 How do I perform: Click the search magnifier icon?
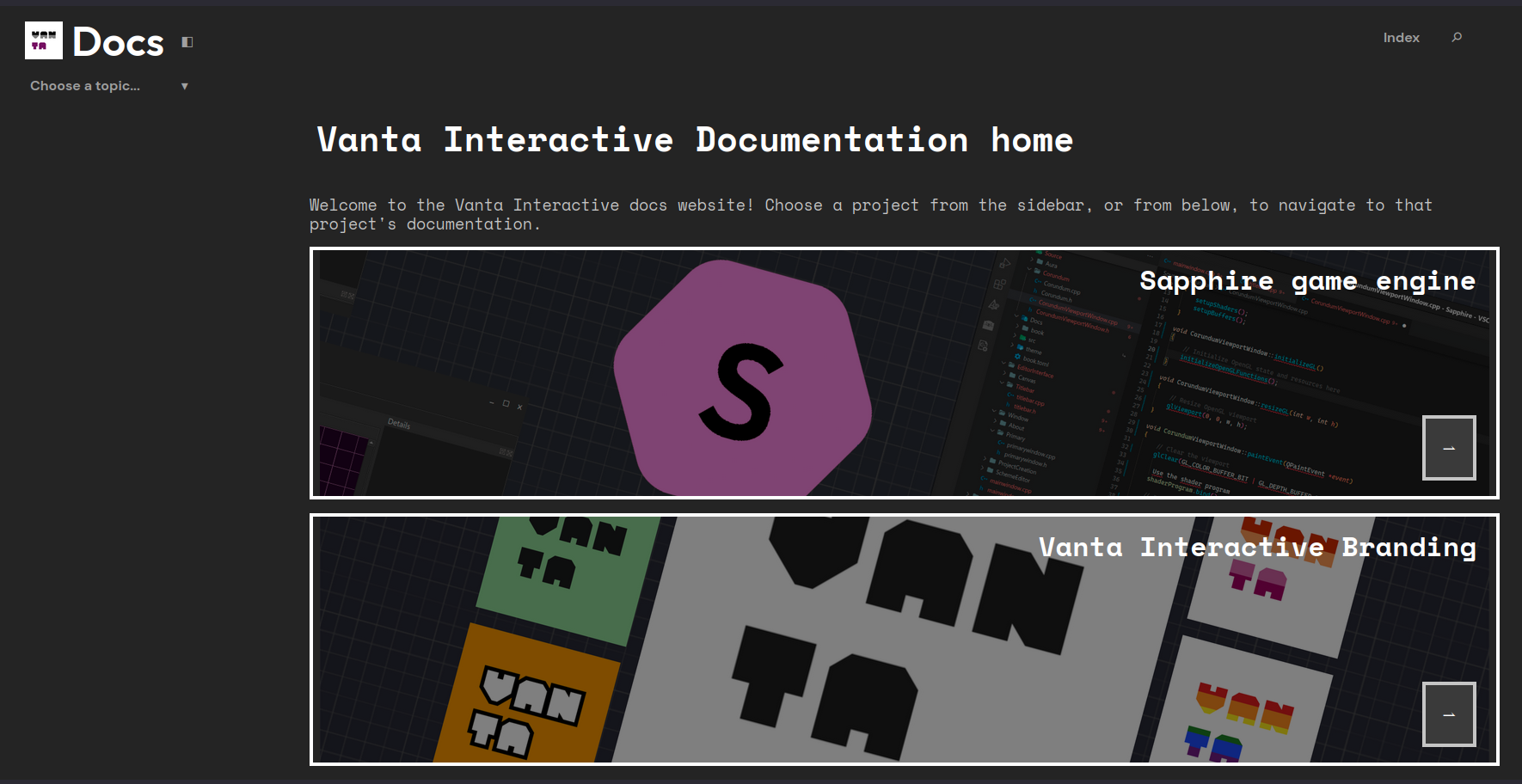click(1457, 37)
